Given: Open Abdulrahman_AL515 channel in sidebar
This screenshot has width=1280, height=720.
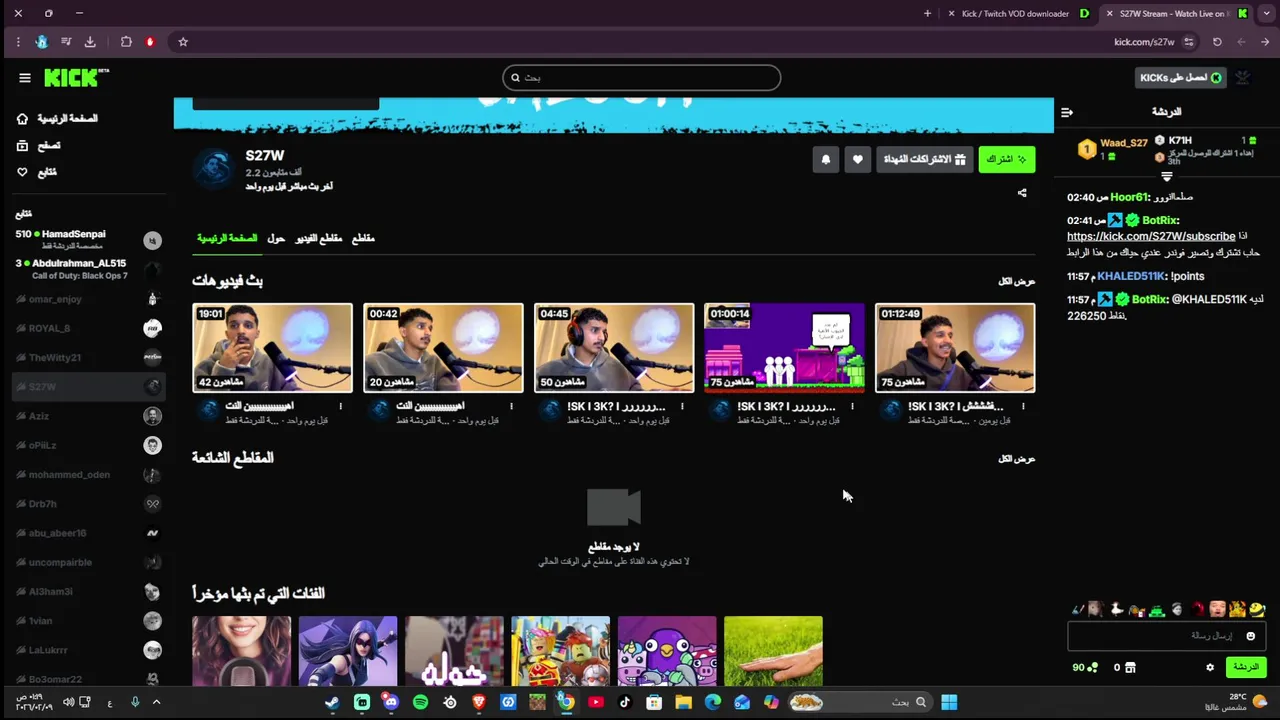Looking at the screenshot, I should click(x=88, y=269).
